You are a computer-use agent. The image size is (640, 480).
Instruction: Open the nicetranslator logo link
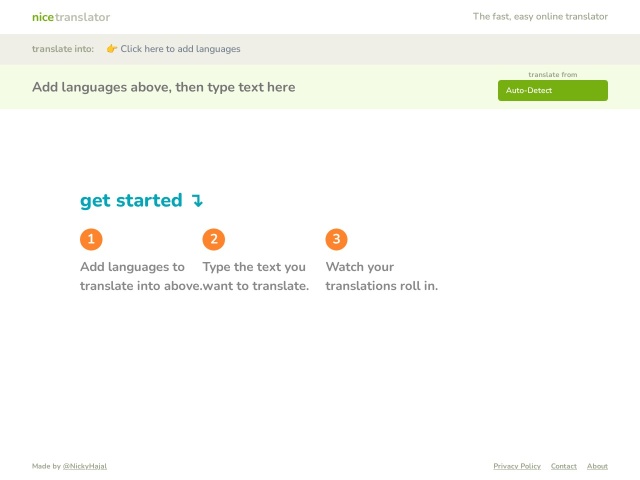(71, 17)
